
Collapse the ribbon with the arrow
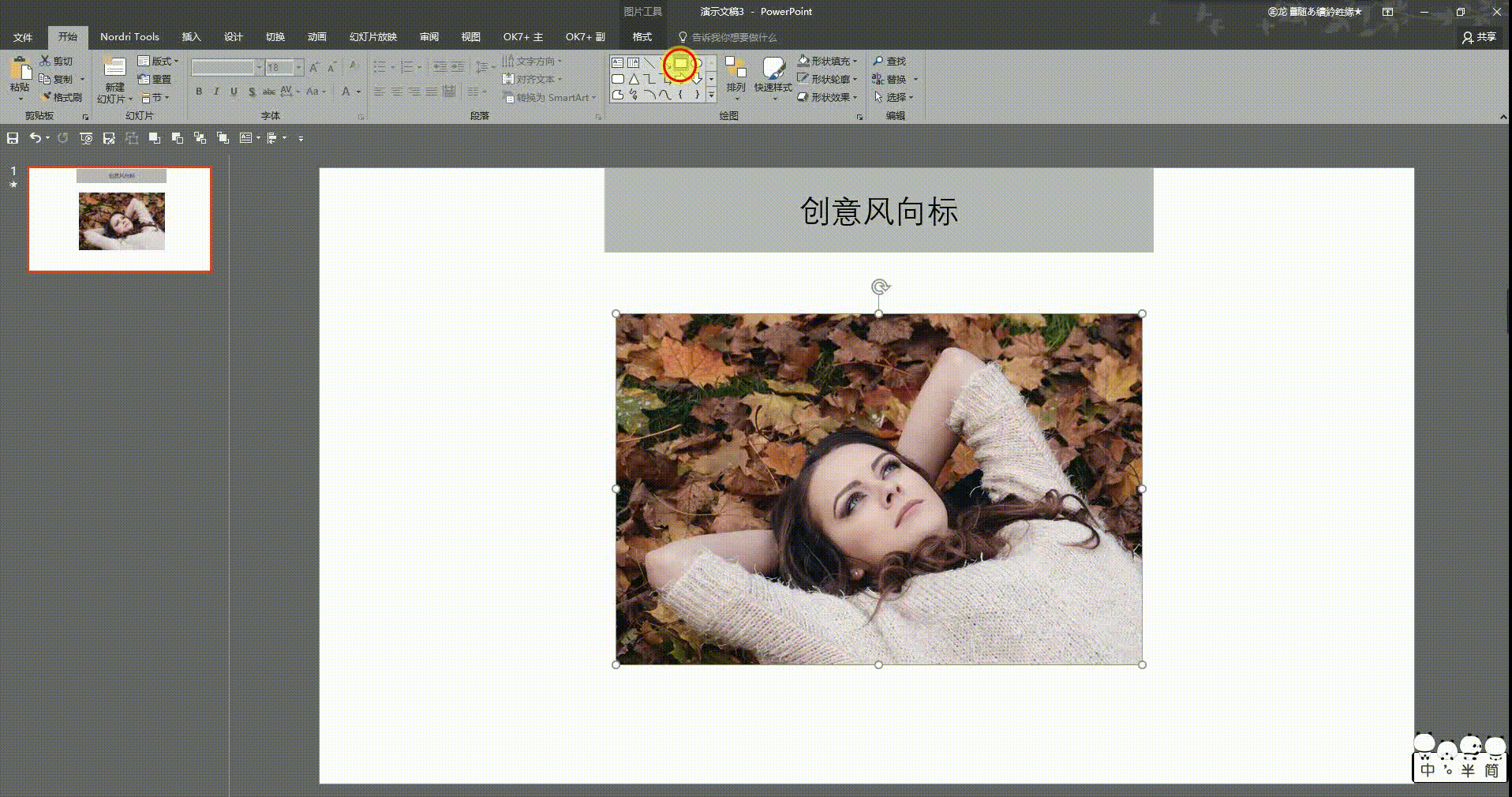coord(1503,117)
